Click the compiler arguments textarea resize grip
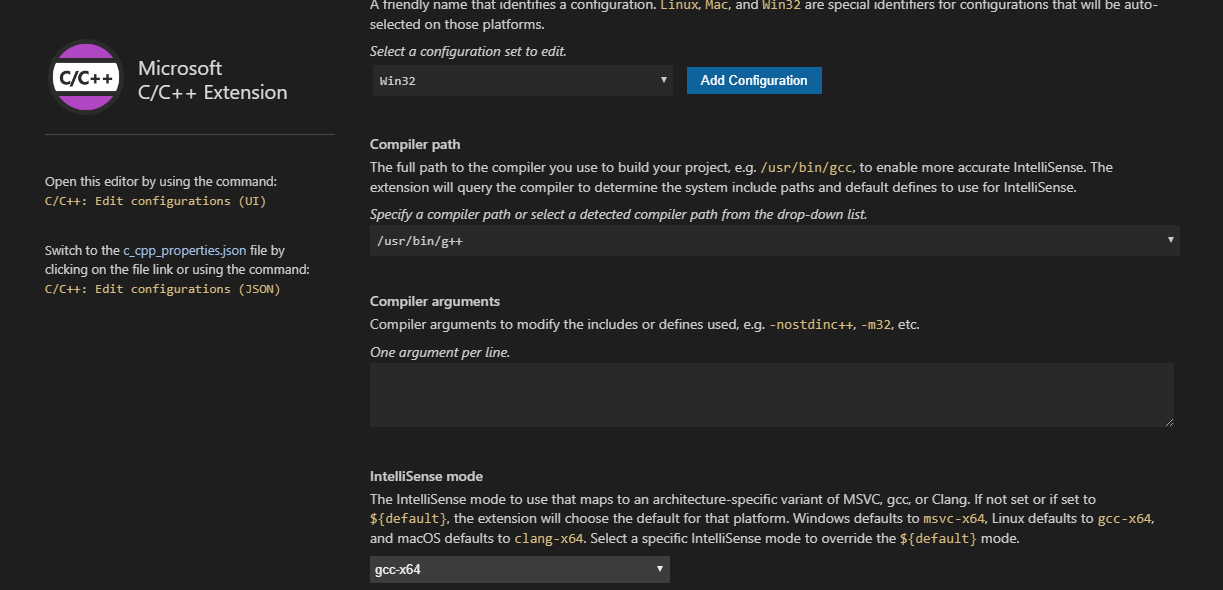This screenshot has width=1223, height=590. tap(1168, 422)
